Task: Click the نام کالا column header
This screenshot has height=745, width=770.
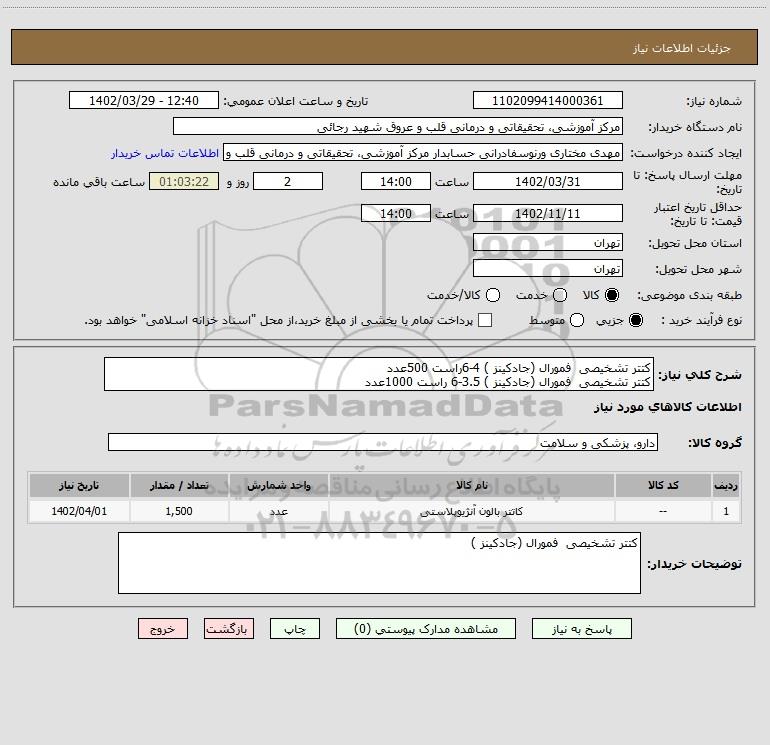Action: [471, 485]
